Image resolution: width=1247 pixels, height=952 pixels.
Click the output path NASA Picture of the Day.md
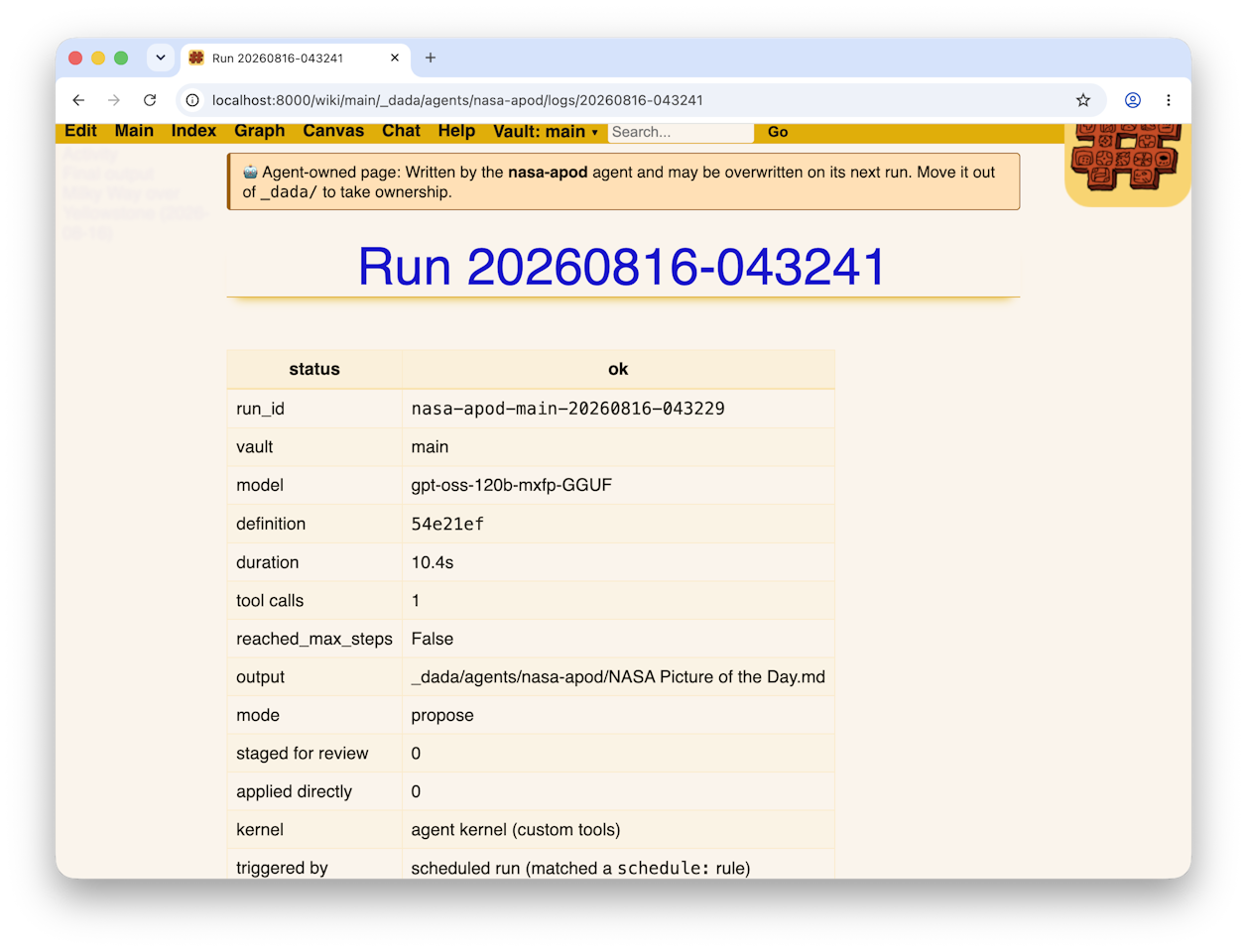tap(618, 677)
